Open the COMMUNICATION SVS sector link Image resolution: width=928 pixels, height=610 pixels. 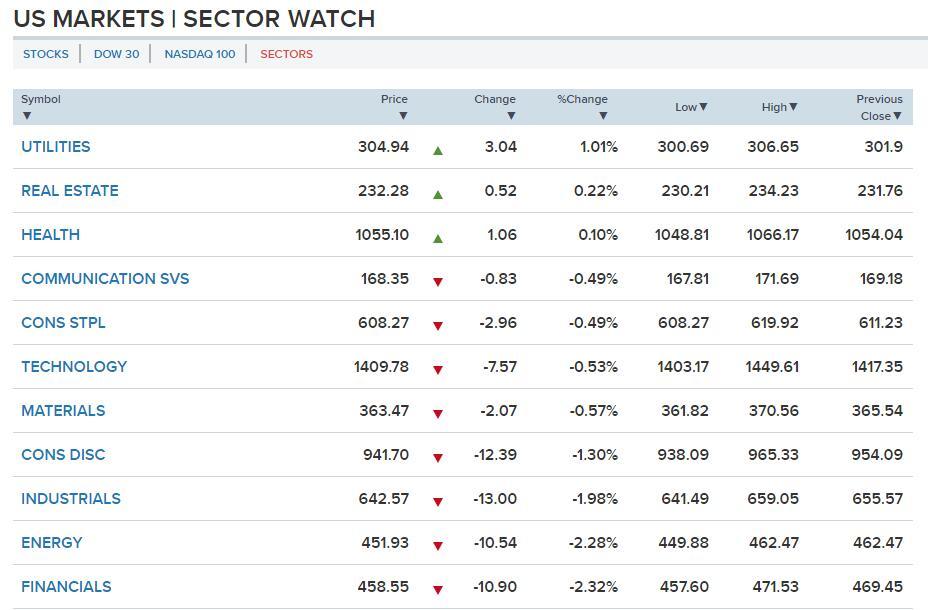[x=105, y=279]
